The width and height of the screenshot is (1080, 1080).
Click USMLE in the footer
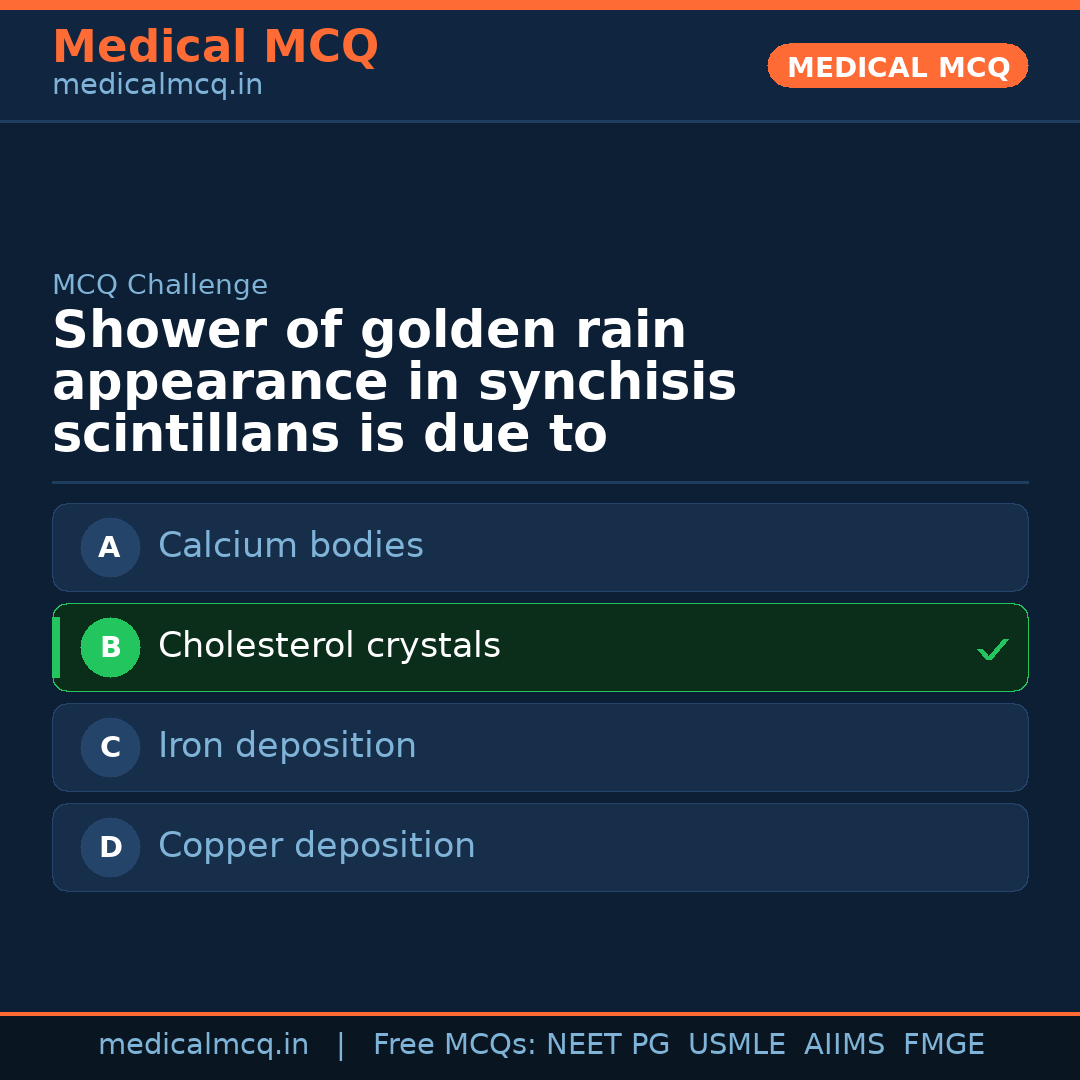pyautogui.click(x=736, y=1045)
